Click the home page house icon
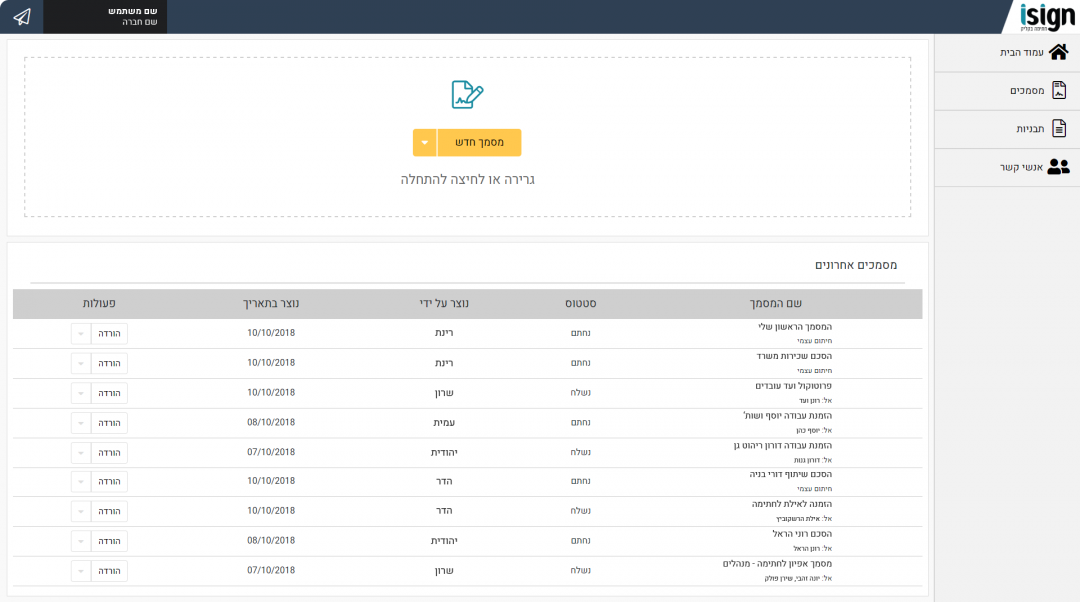The image size is (1080, 602). pyautogui.click(x=1058, y=52)
